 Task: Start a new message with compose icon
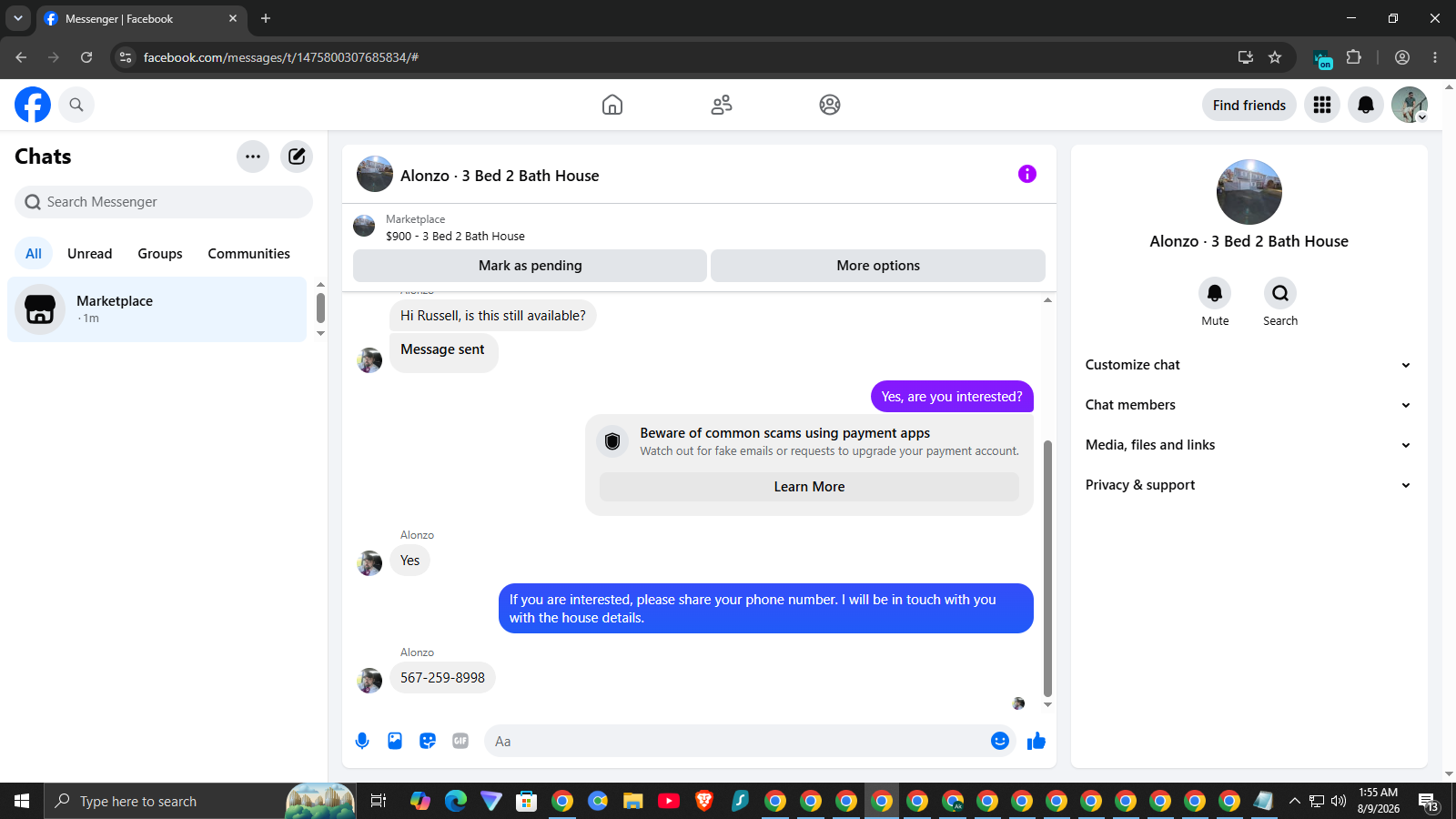click(x=297, y=157)
